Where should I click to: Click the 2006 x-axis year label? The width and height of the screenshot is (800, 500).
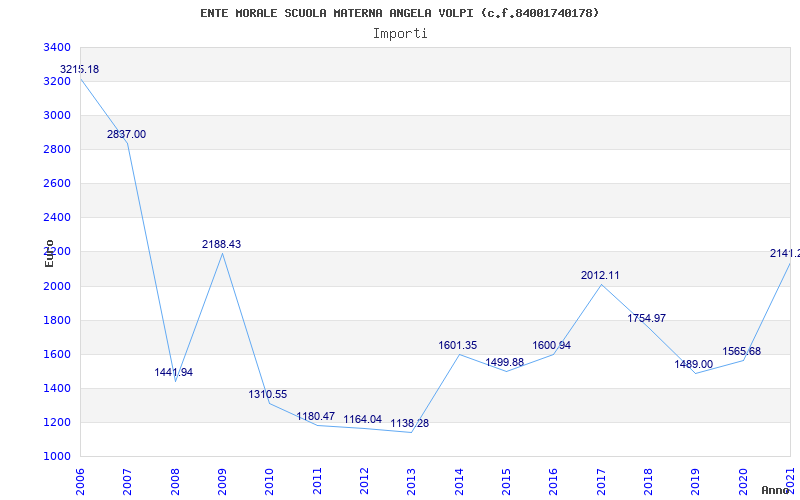tap(80, 482)
